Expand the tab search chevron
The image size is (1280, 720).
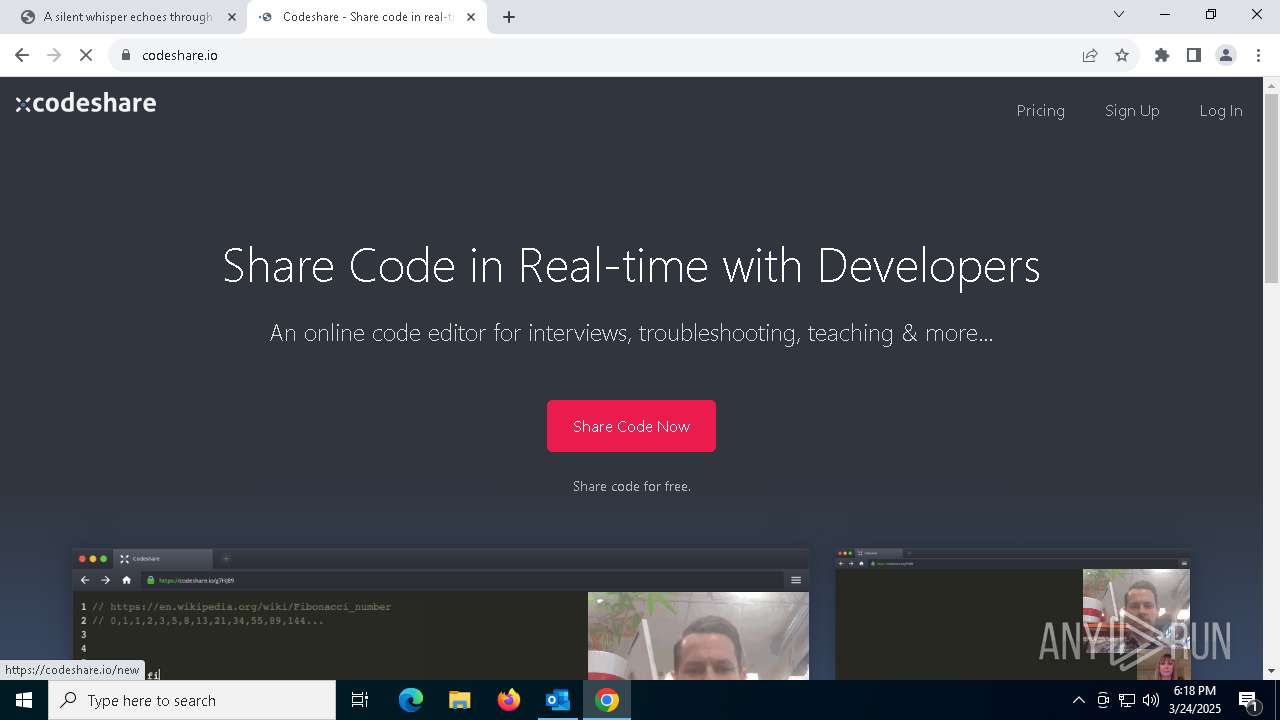1119,14
